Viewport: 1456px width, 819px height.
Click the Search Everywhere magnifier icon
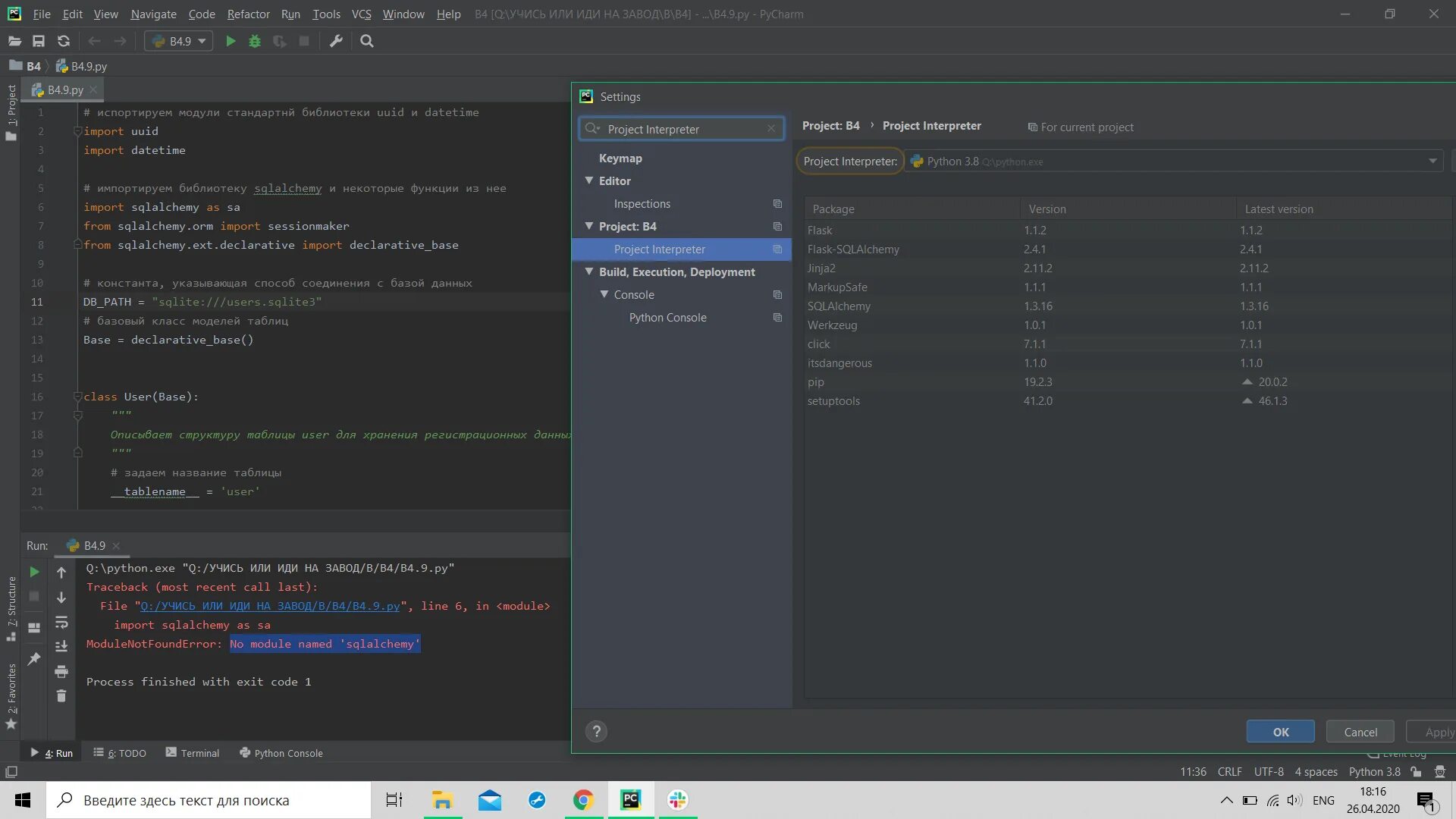coord(367,41)
